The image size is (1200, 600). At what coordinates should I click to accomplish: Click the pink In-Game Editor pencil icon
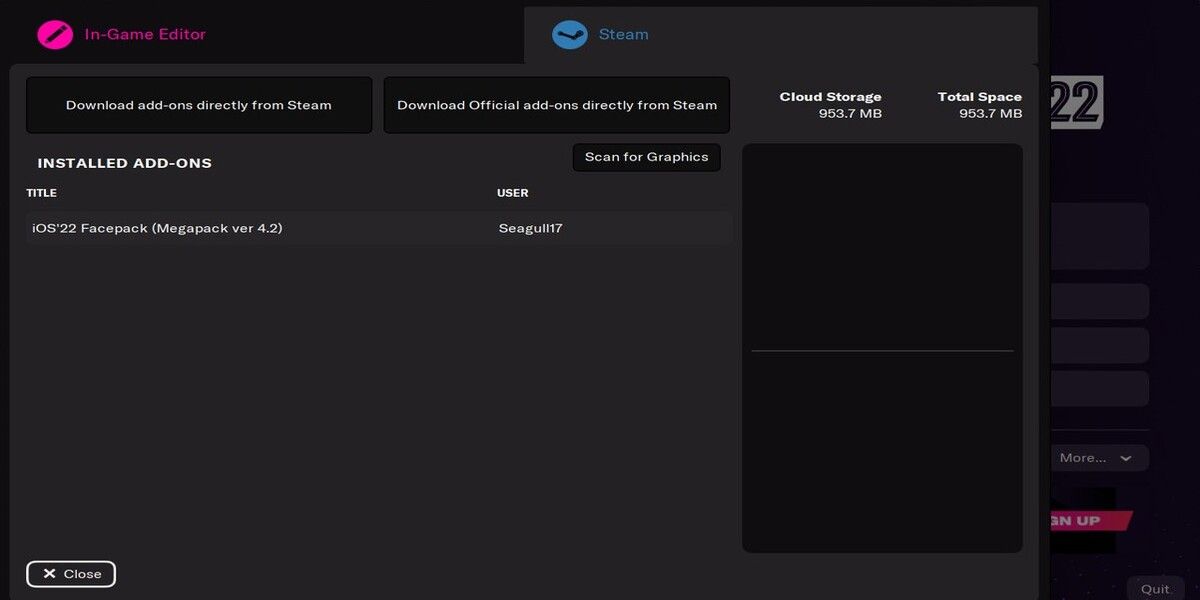click(55, 34)
